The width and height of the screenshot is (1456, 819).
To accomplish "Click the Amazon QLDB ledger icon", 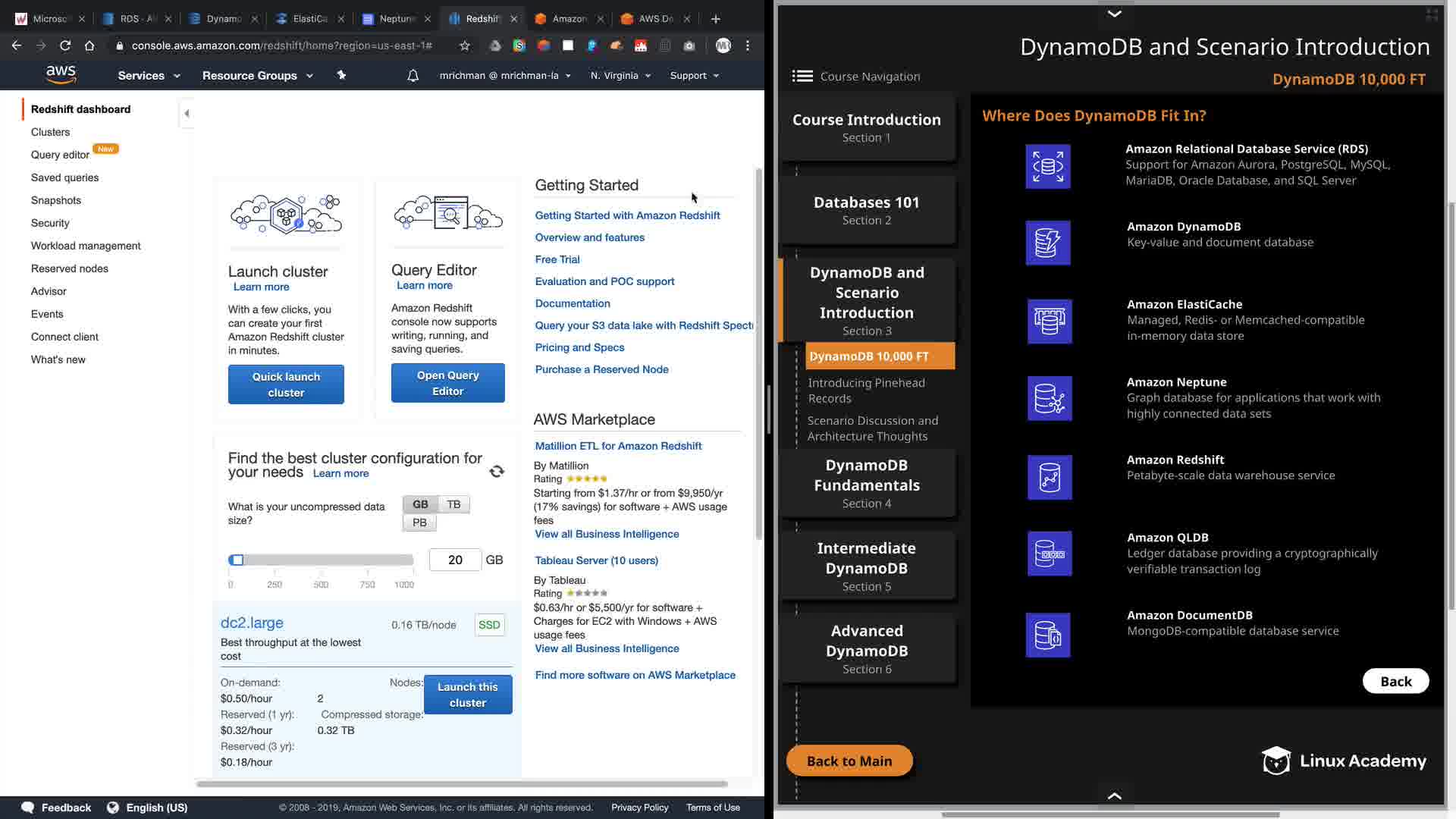I will 1050,554.
